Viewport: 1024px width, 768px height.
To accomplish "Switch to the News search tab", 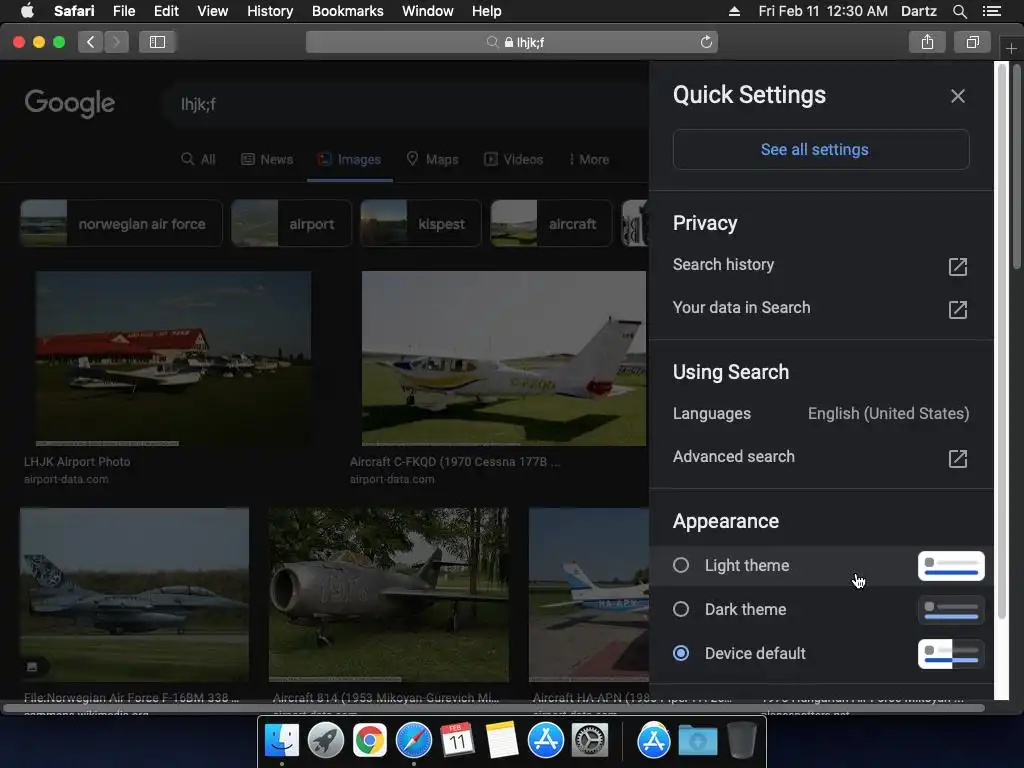I will coord(267,159).
